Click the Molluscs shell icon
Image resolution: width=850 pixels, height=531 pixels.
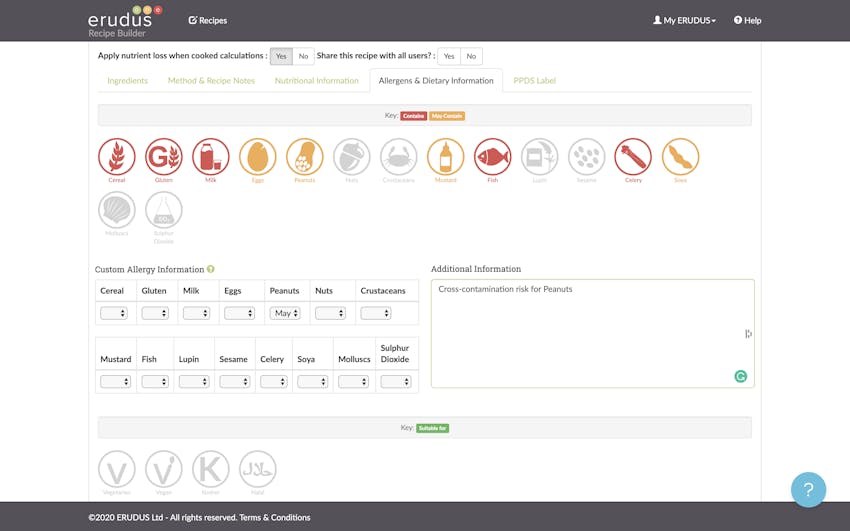(117, 210)
